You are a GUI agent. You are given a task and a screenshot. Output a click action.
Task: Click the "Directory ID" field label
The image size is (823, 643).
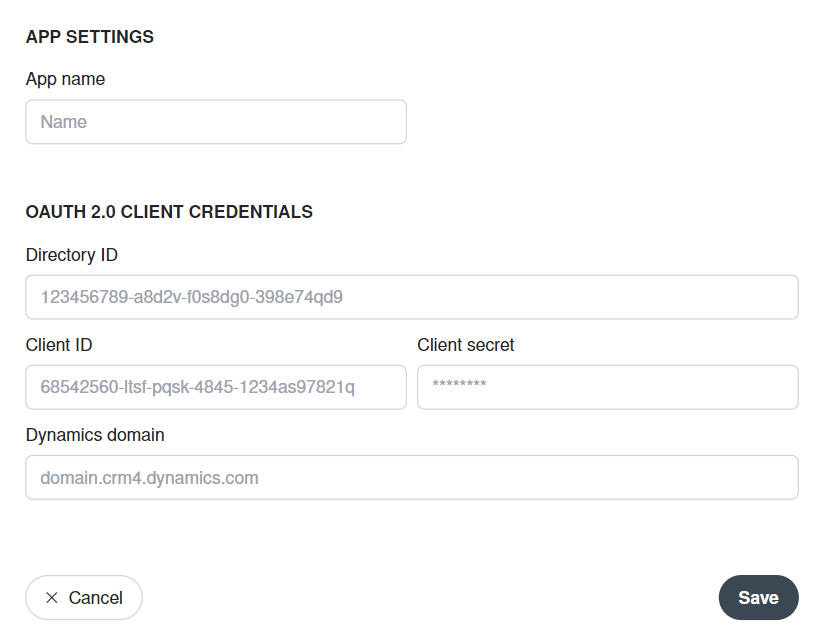71,255
